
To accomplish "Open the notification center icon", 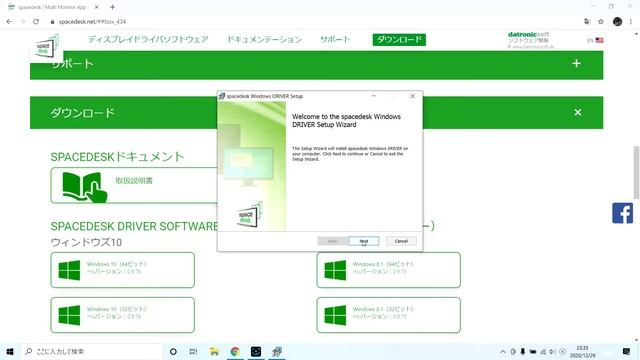I will click(627, 351).
